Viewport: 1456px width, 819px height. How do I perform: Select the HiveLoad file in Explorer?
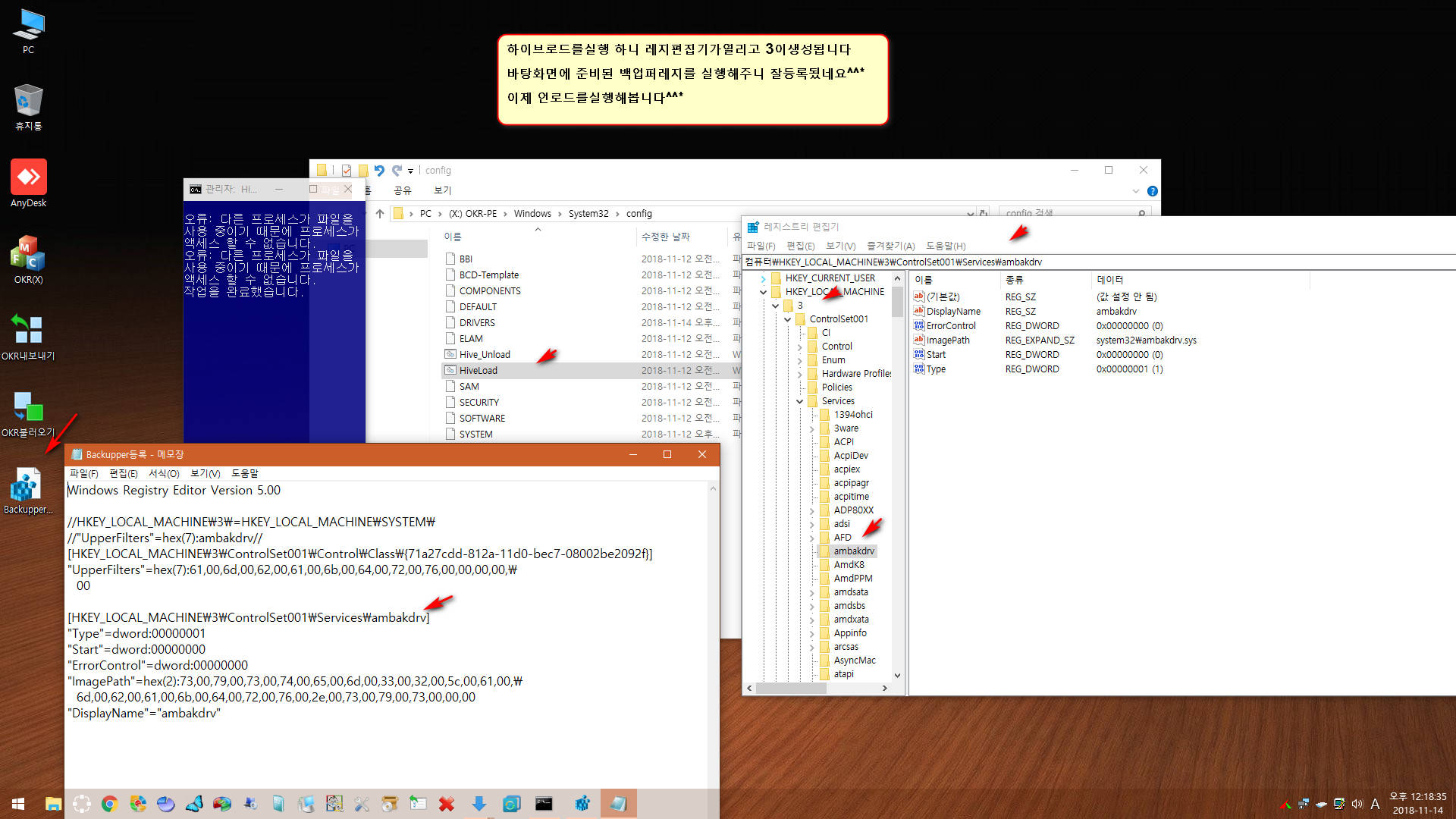(x=478, y=371)
